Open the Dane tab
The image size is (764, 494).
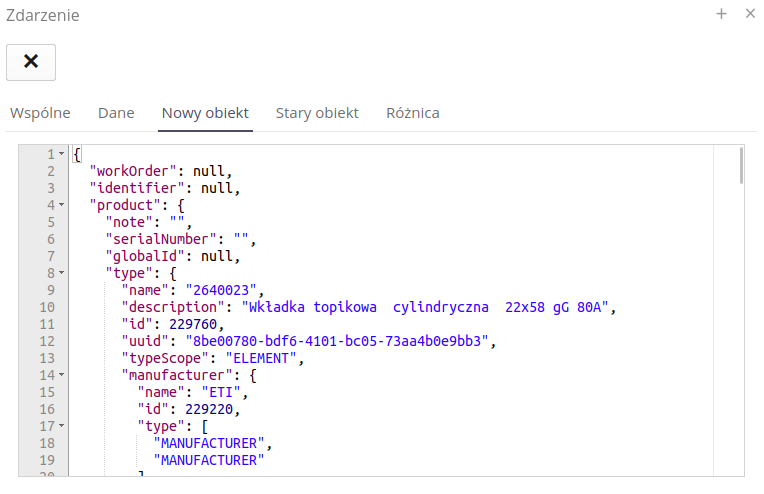[116, 113]
